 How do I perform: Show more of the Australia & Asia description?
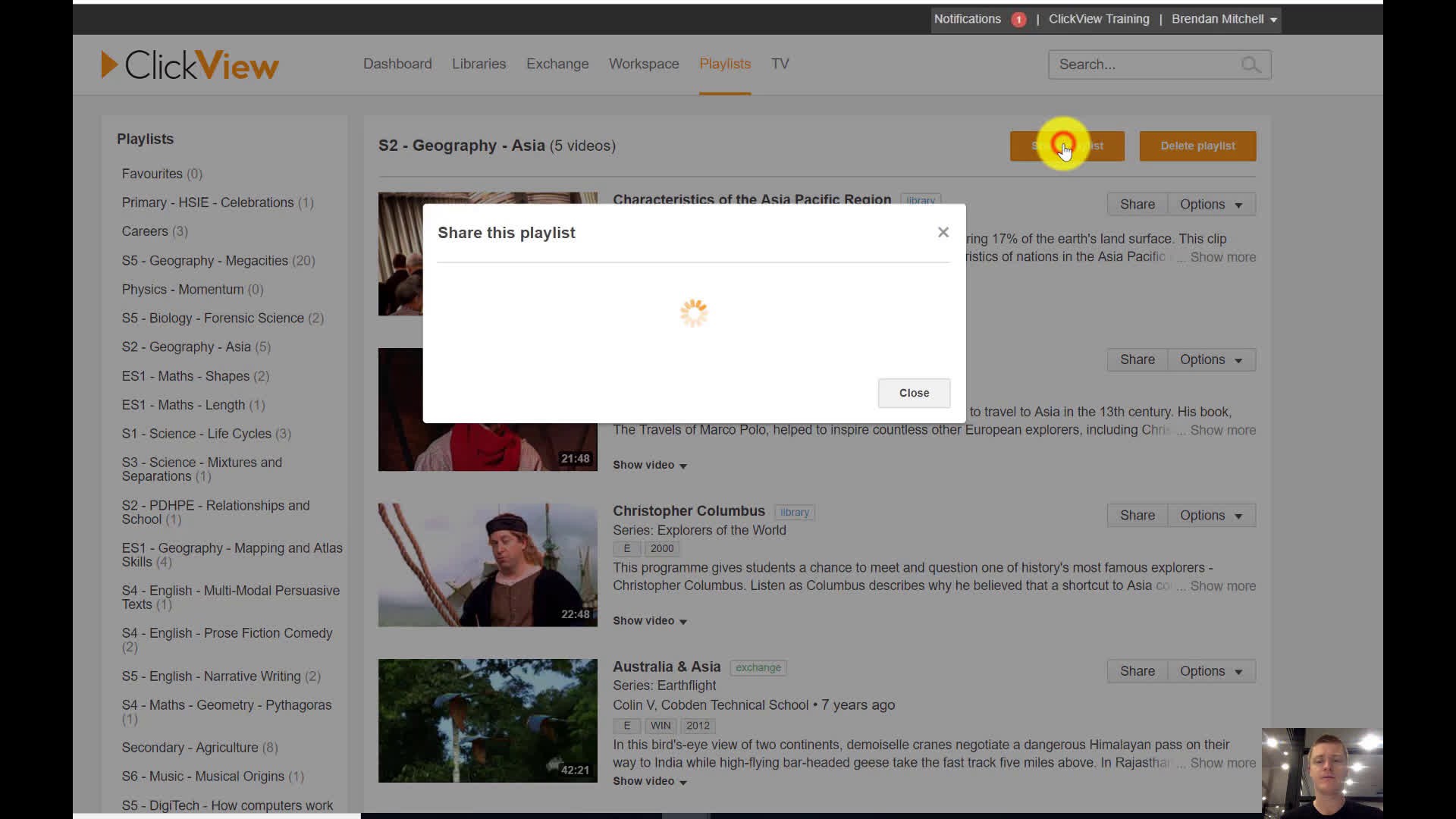(x=1222, y=763)
